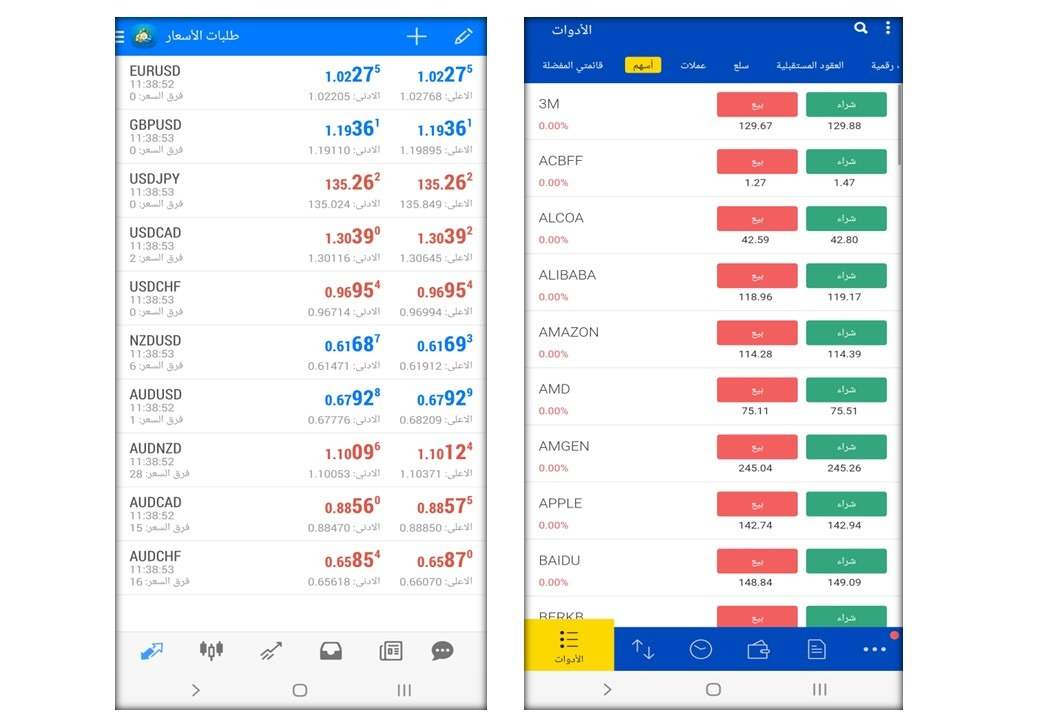
Task: Tap the sell button for AMAZON
Action: [757, 333]
